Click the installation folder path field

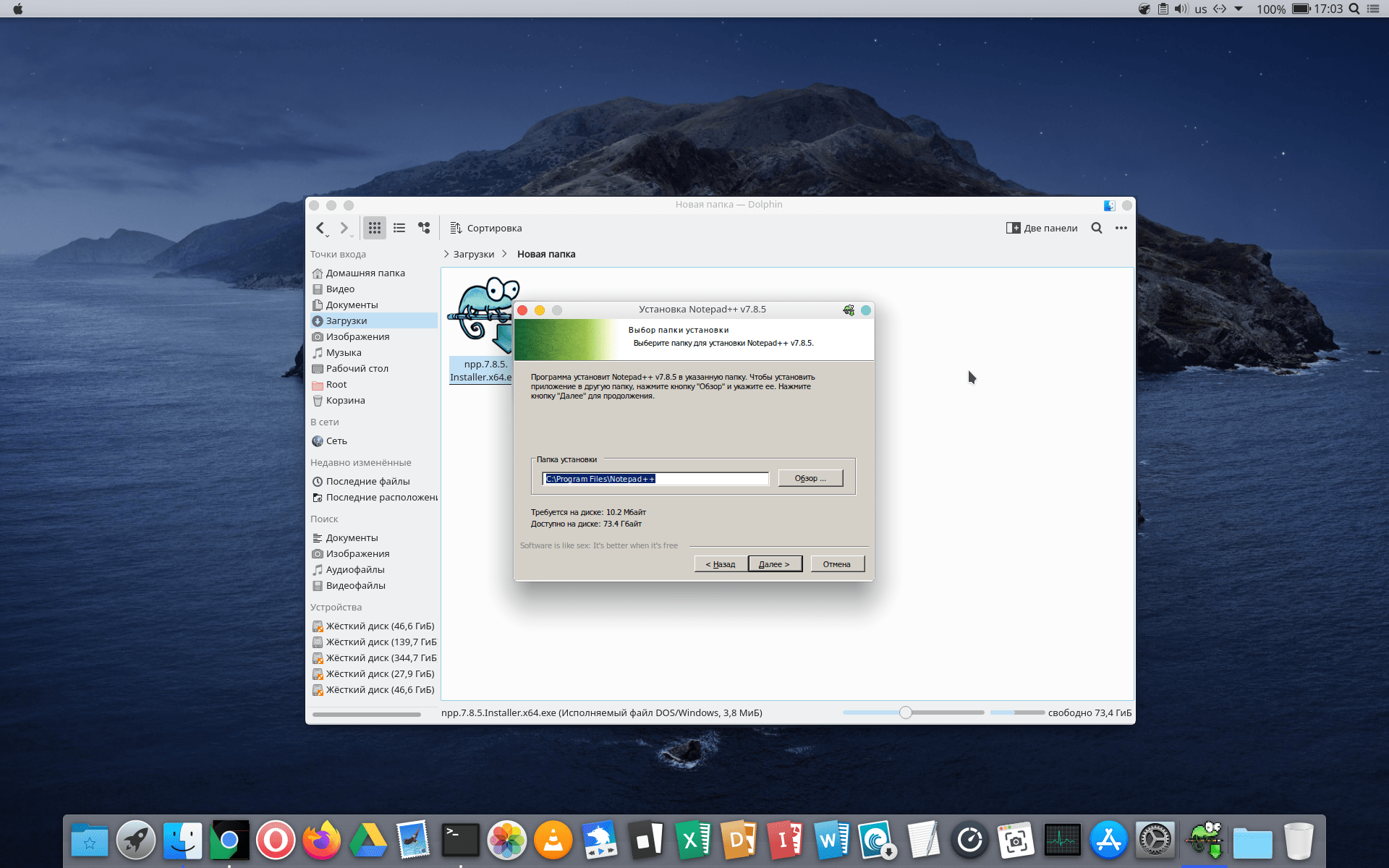tap(655, 478)
